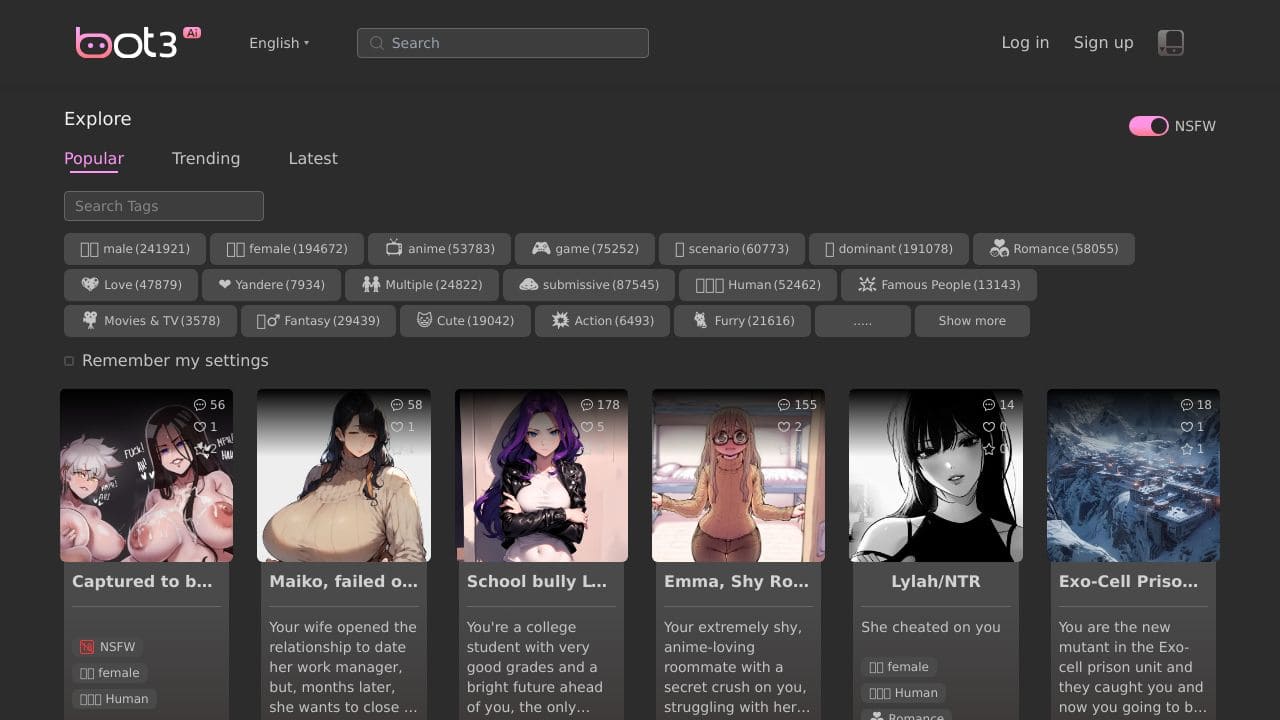Open the School bully card thumbnail
Viewport: 1280px width, 720px height.
pyautogui.click(x=541, y=476)
